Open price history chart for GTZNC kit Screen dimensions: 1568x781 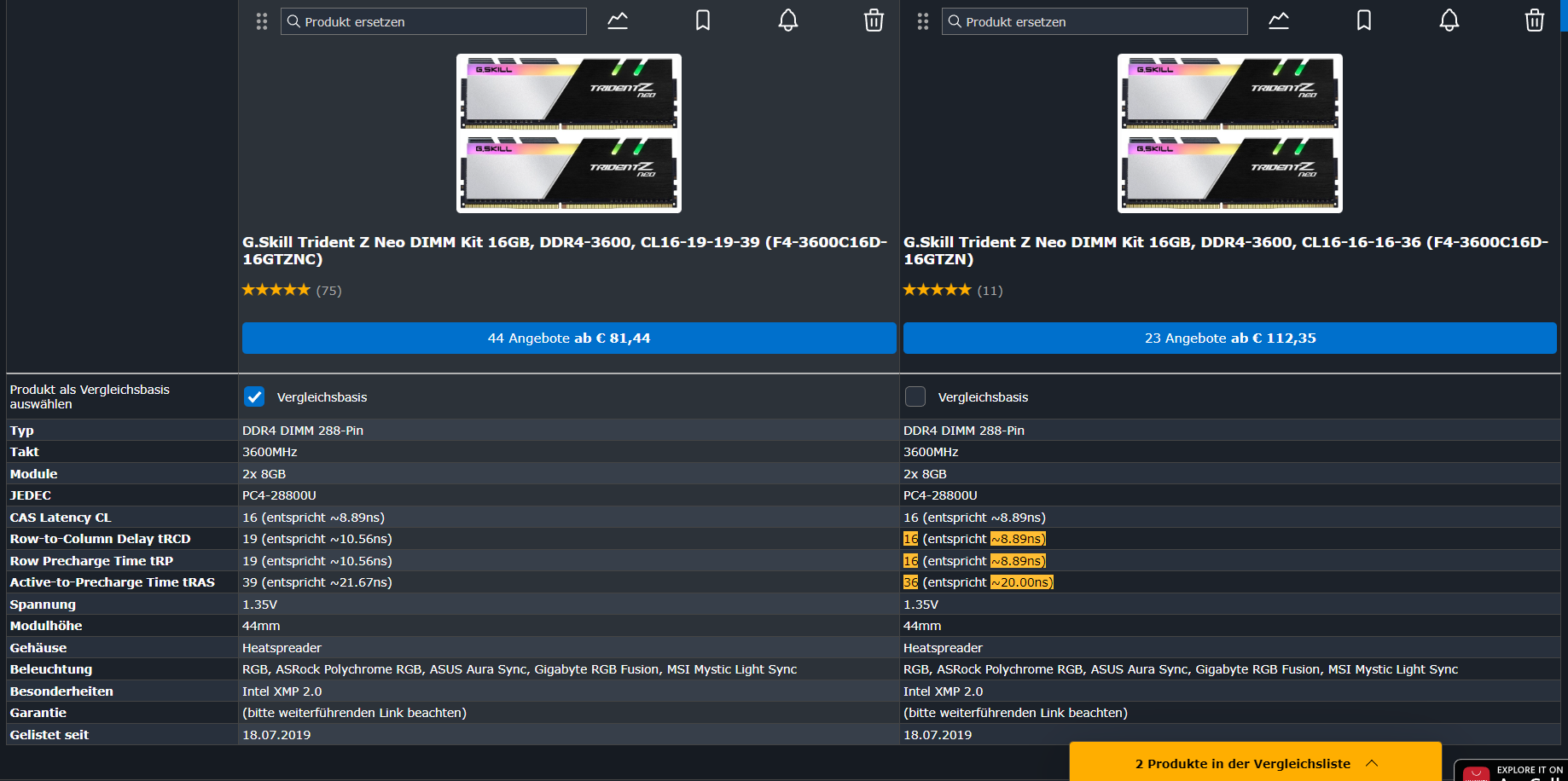[x=618, y=20]
